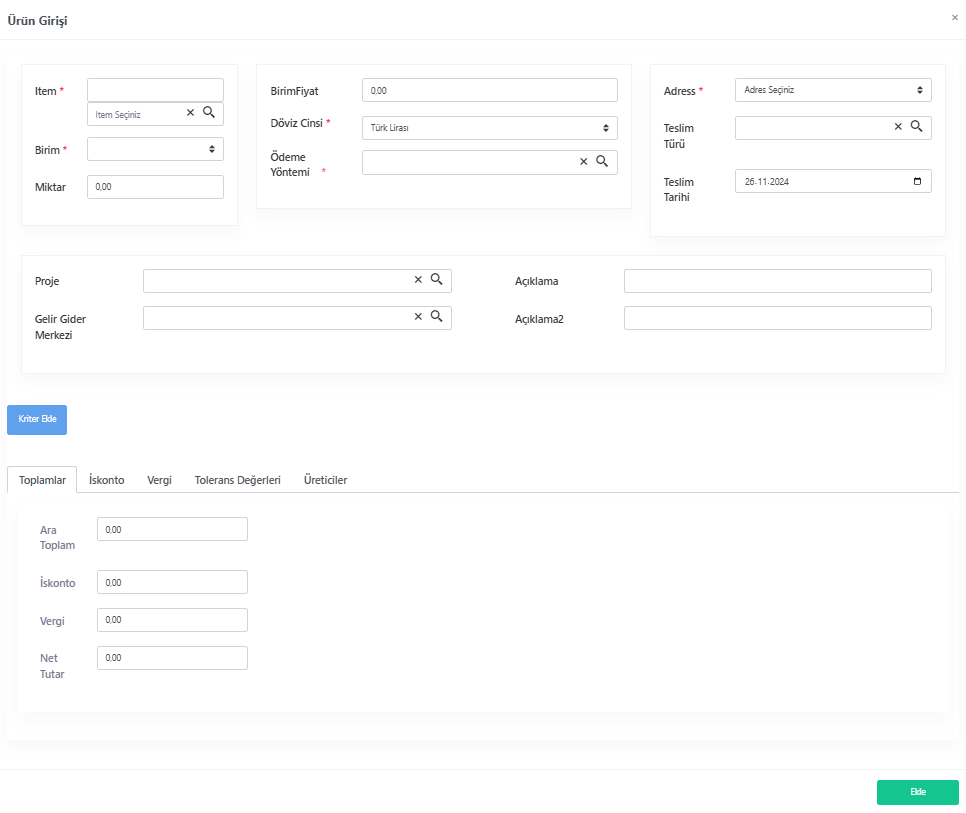Open the Proje search lookup
The width and height of the screenshot is (966, 813).
[x=436, y=279]
